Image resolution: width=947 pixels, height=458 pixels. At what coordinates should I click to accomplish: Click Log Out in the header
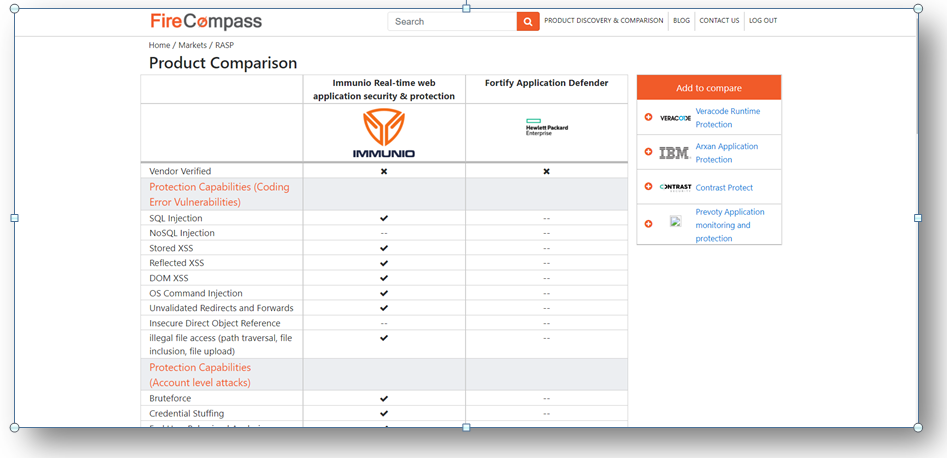763,21
